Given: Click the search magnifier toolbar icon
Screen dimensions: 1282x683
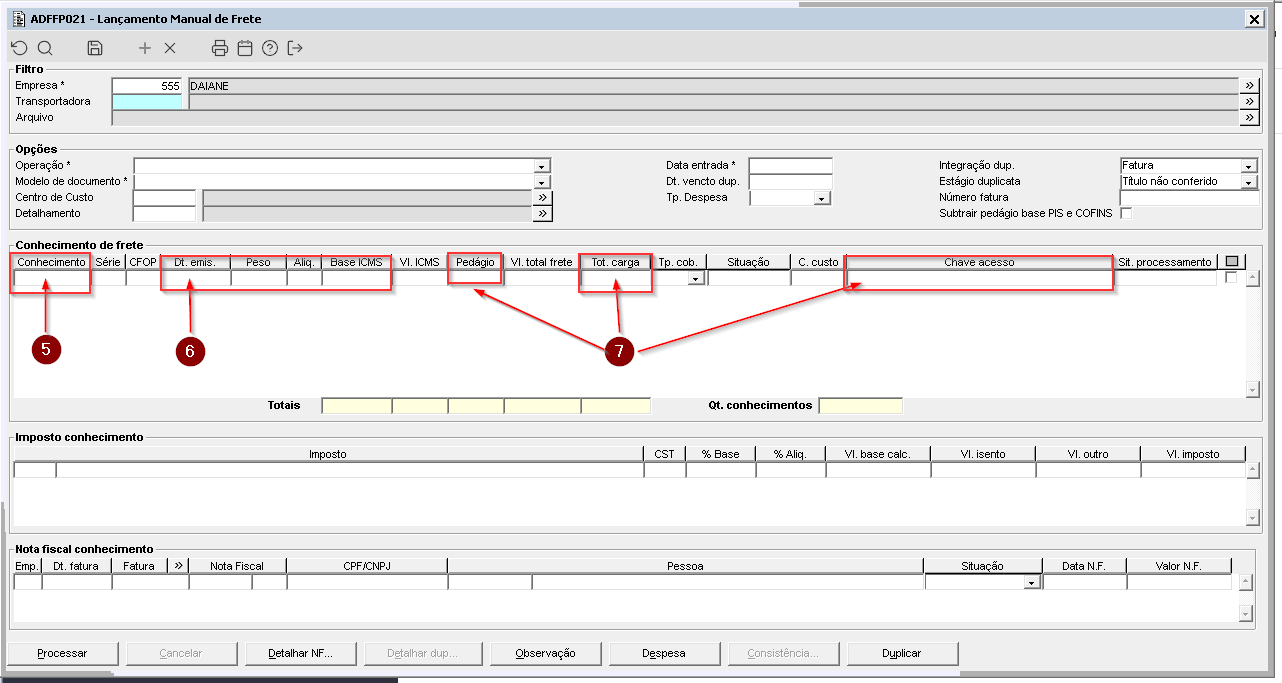Looking at the screenshot, I should (x=45, y=48).
